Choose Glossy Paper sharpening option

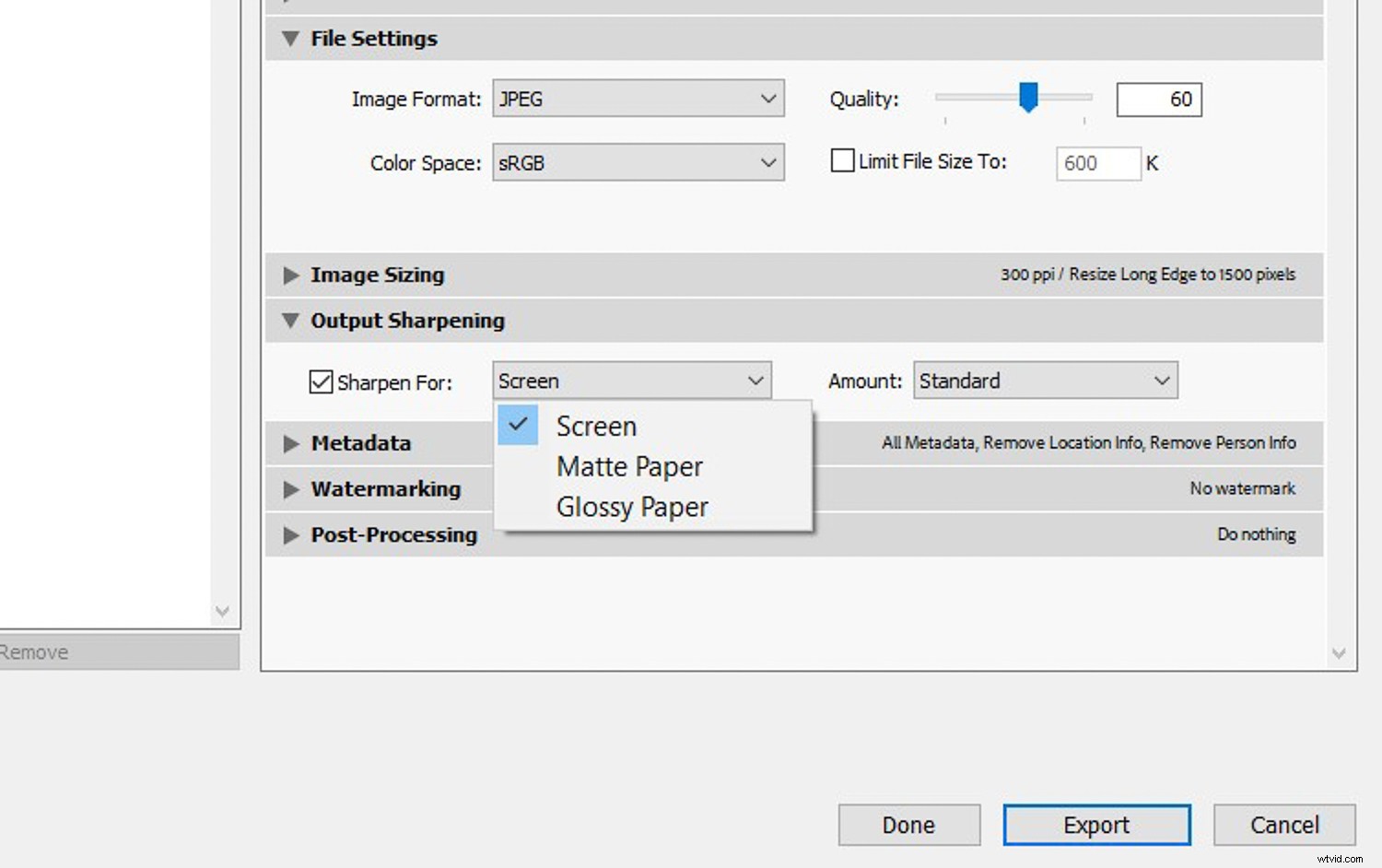(x=632, y=508)
